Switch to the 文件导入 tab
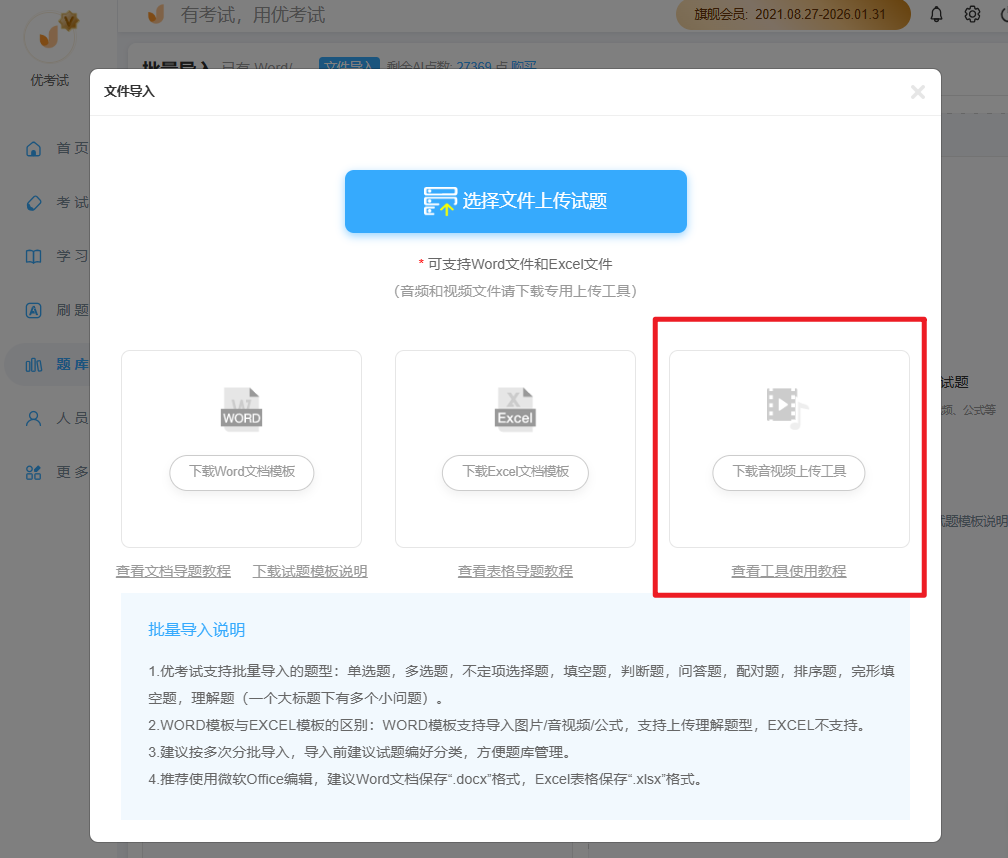This screenshot has height=858, width=1008. (x=349, y=63)
